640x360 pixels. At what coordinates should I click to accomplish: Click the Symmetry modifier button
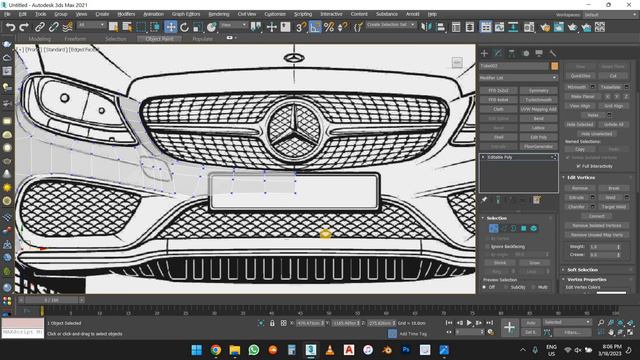pyautogui.click(x=538, y=91)
